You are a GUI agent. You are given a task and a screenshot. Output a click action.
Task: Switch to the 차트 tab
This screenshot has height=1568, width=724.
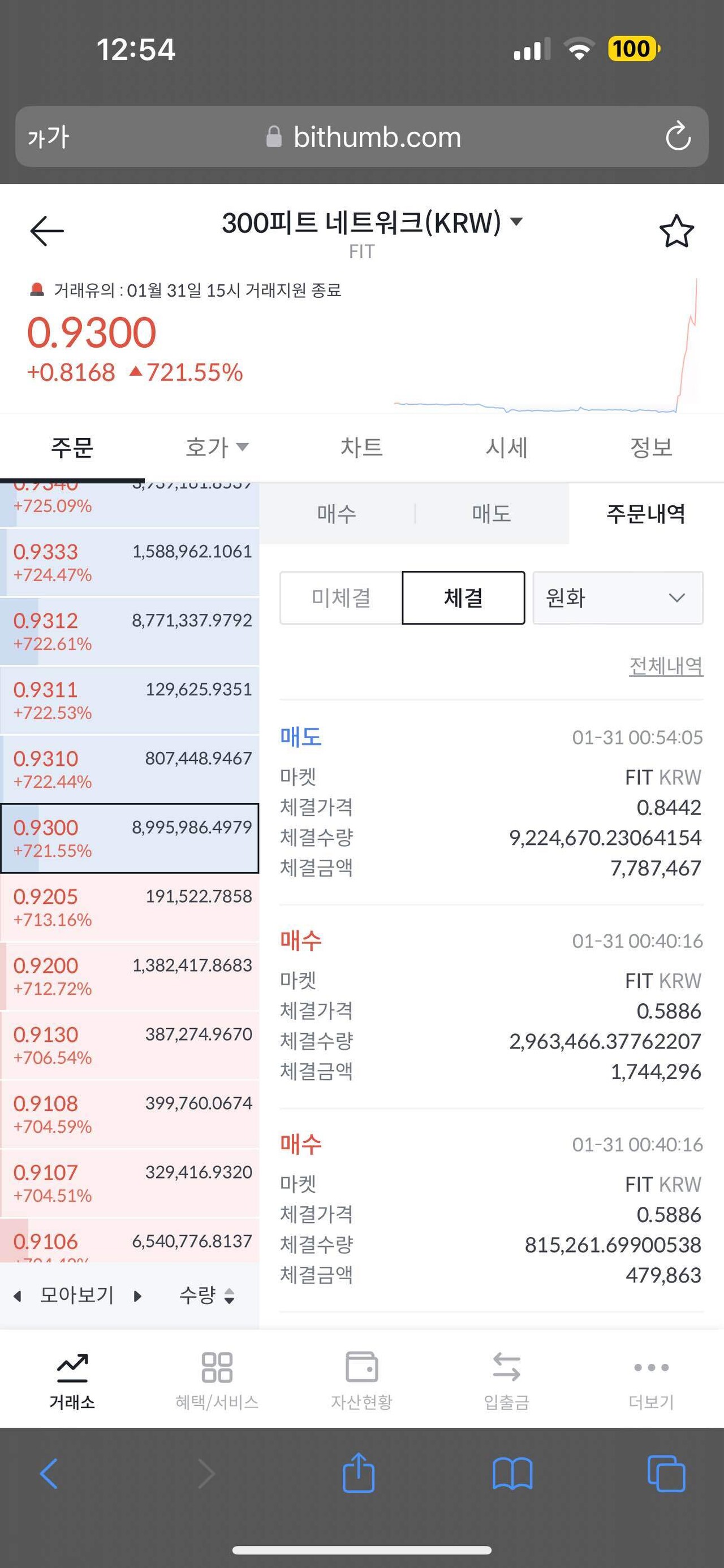pos(361,447)
